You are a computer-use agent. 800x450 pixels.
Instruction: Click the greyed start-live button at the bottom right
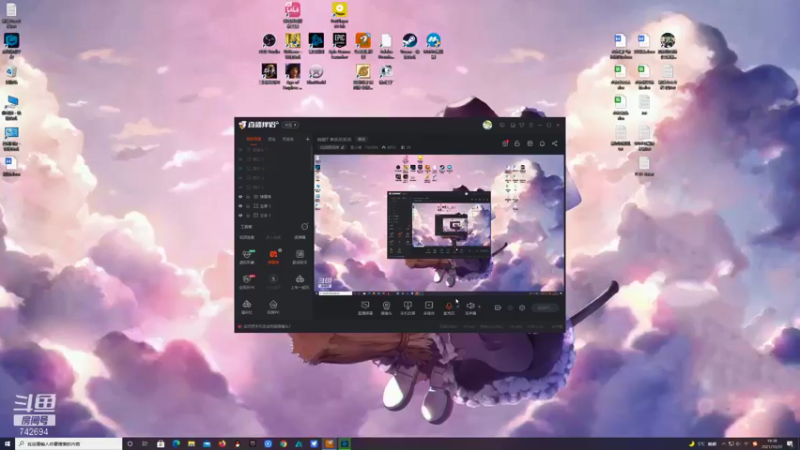(544, 308)
